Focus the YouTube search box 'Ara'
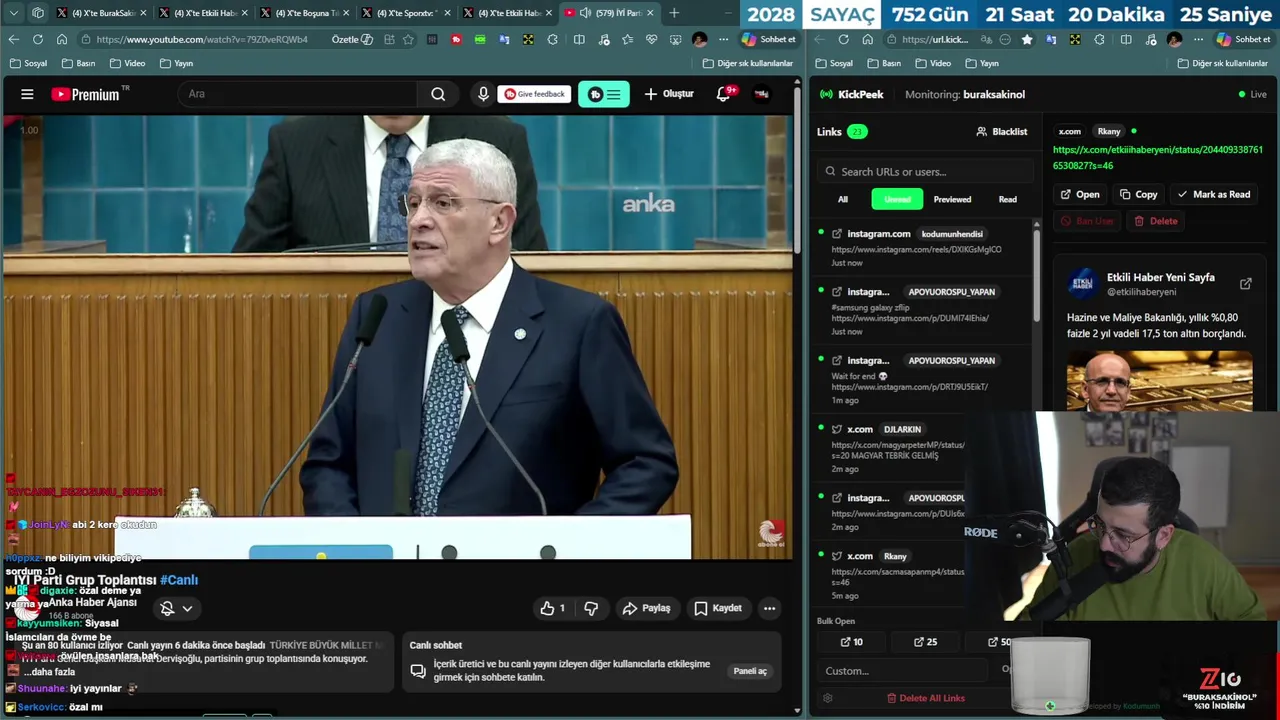Viewport: 1280px width, 720px height. point(297,94)
